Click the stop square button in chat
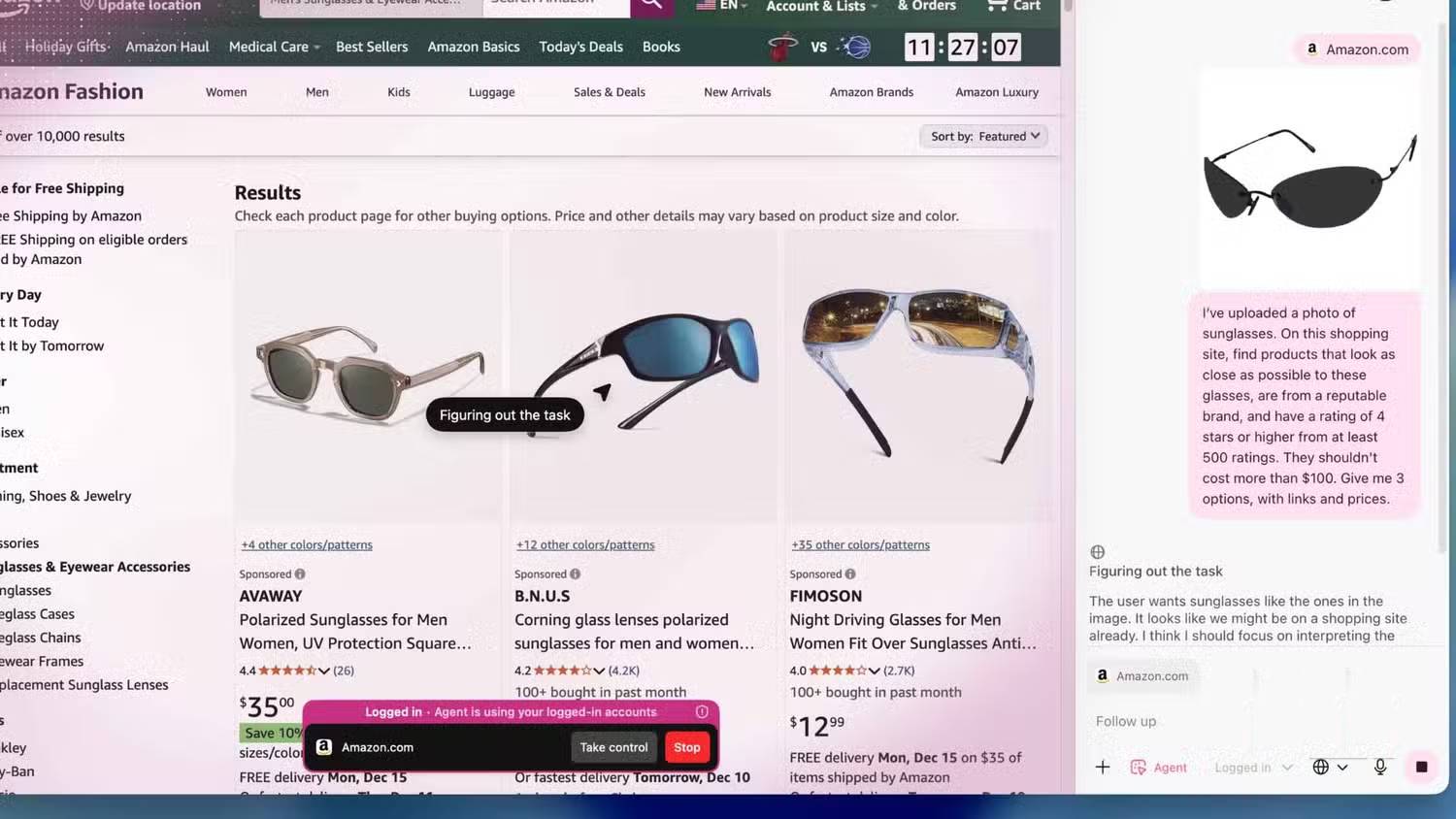Image resolution: width=1456 pixels, height=819 pixels. click(x=1421, y=767)
